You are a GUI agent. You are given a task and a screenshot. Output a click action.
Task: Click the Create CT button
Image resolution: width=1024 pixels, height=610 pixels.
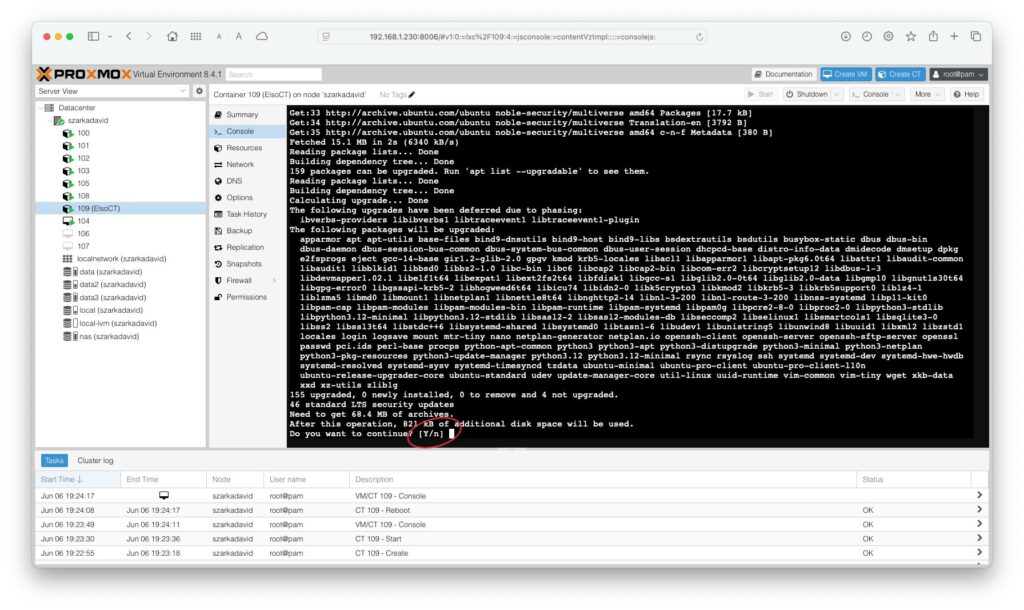point(899,74)
